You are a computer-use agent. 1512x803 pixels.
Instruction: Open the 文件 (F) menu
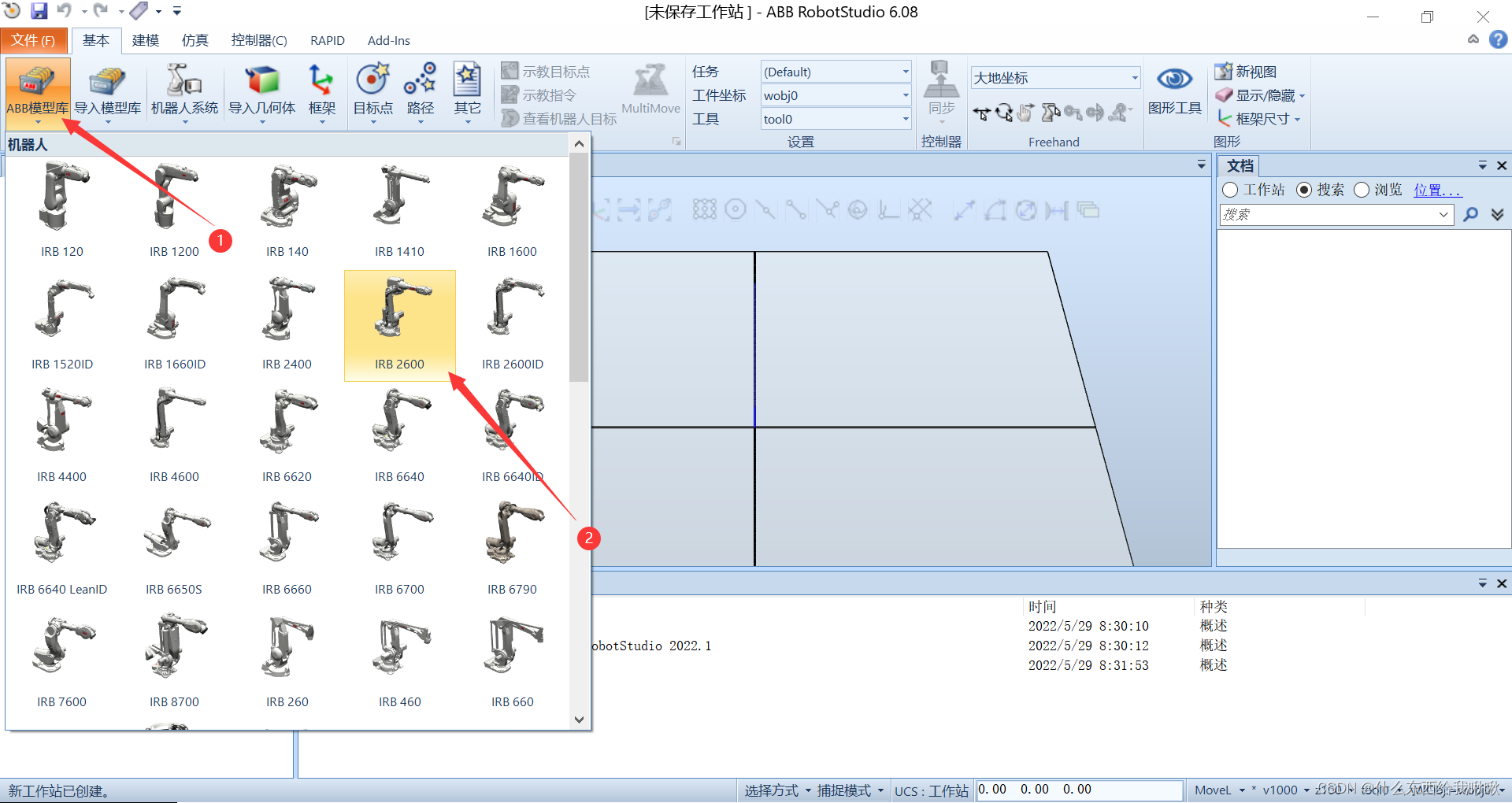[x=33, y=40]
